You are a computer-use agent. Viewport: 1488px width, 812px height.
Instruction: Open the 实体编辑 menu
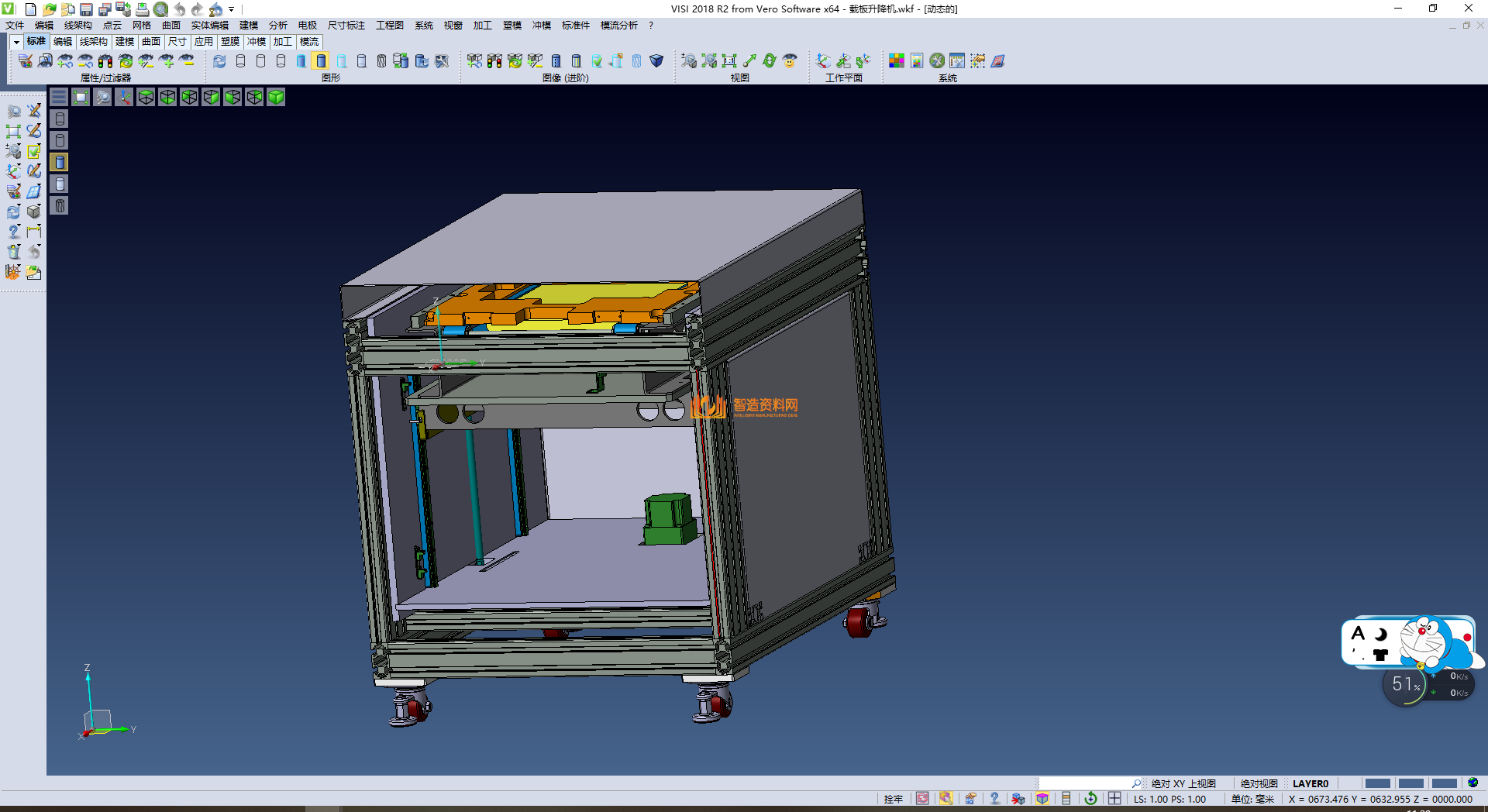[x=209, y=26]
